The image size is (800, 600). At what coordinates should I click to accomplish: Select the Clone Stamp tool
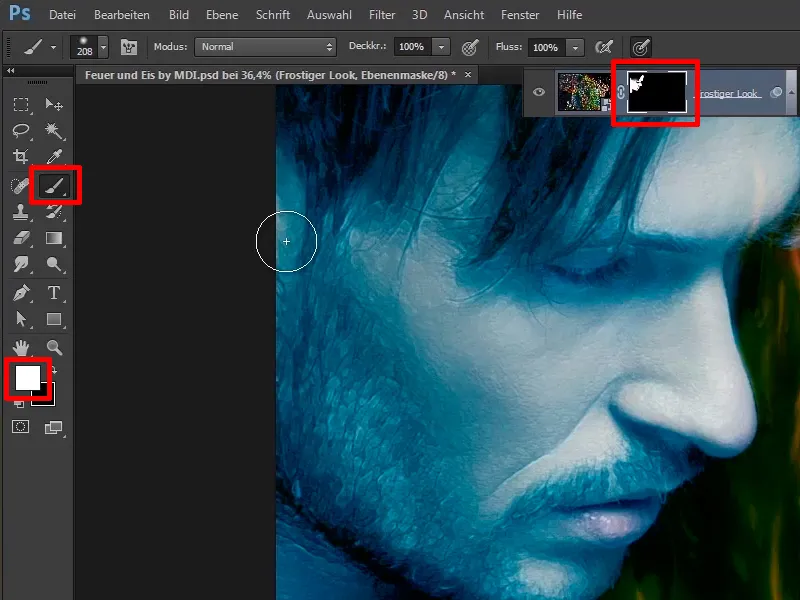(21, 212)
